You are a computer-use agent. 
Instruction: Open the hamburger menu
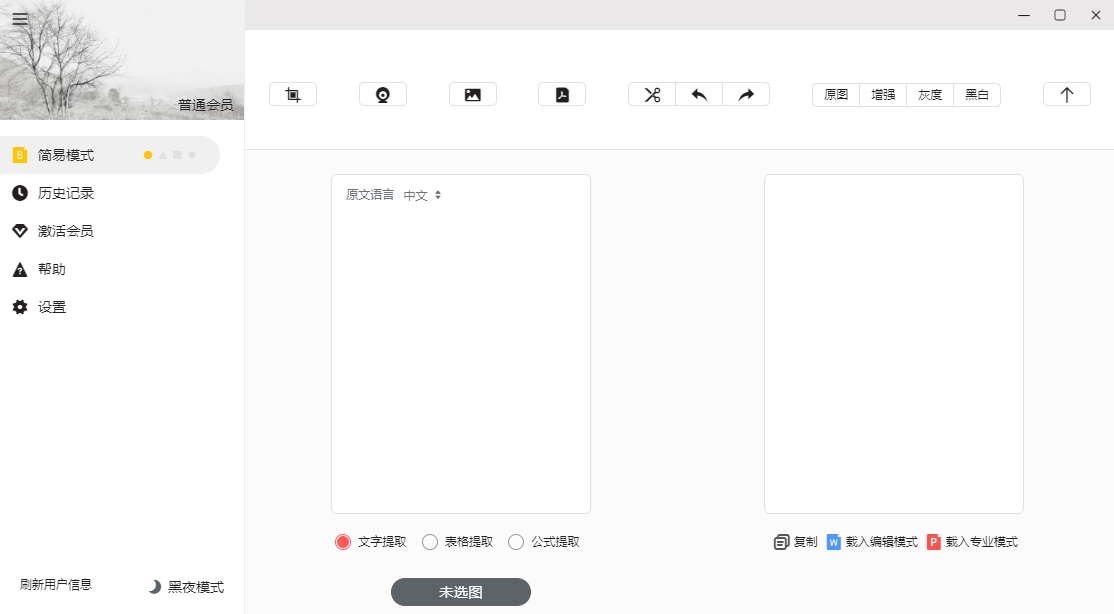click(20, 18)
